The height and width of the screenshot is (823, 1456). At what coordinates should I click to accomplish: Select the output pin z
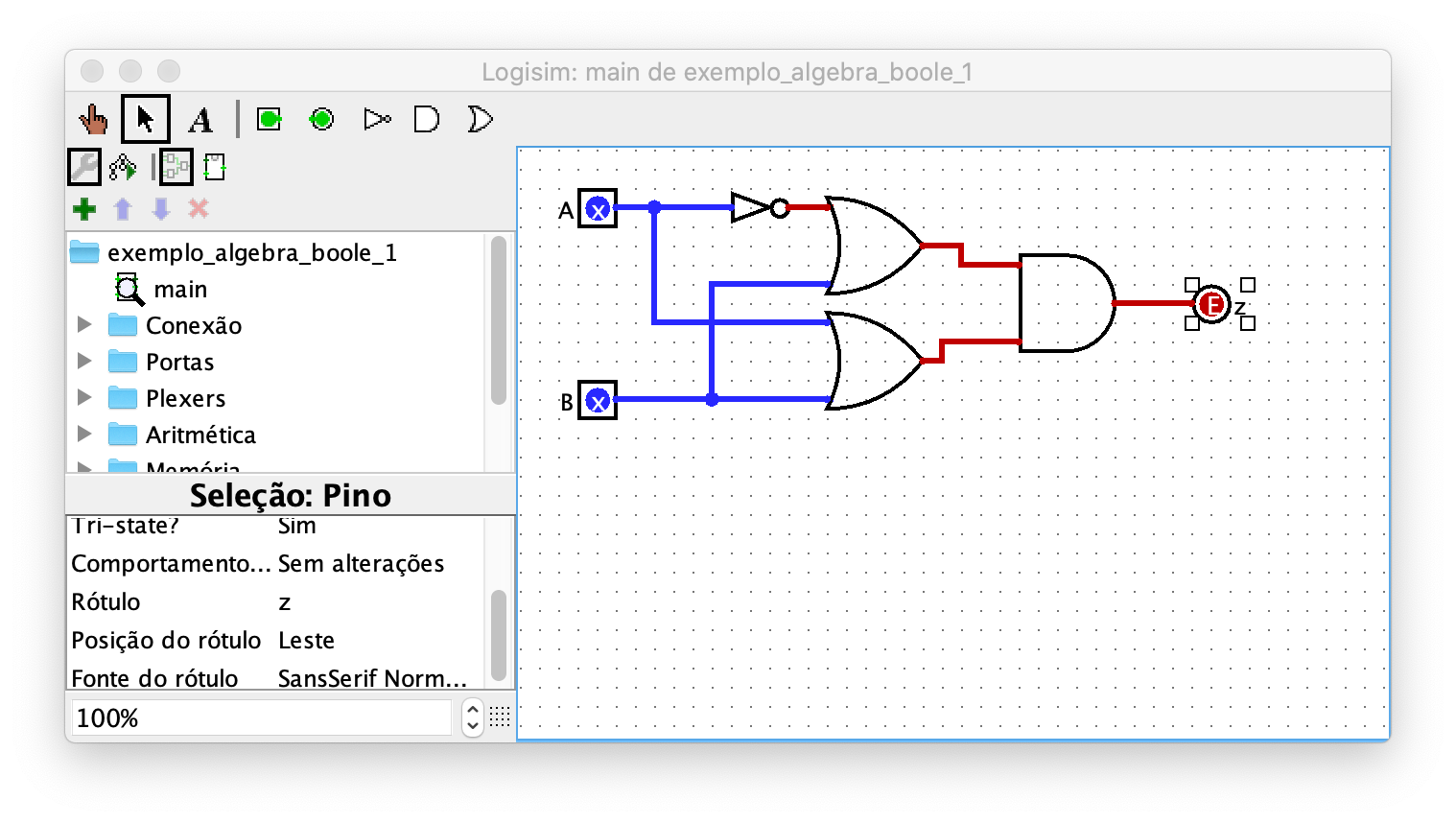pyautogui.click(x=1212, y=304)
